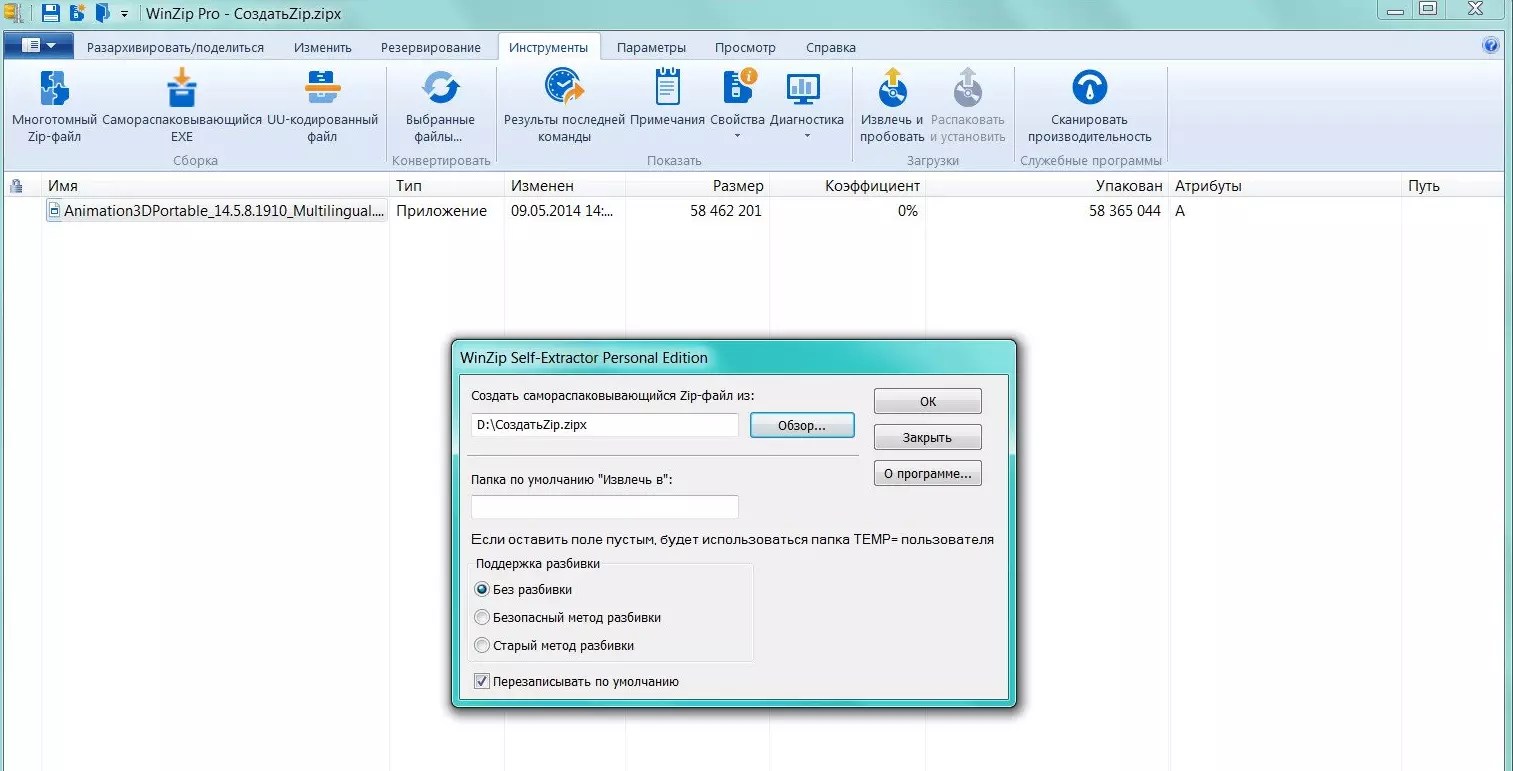The image size is (1513, 771).
Task: Open the blue WinZip file menu button
Action: point(39,46)
